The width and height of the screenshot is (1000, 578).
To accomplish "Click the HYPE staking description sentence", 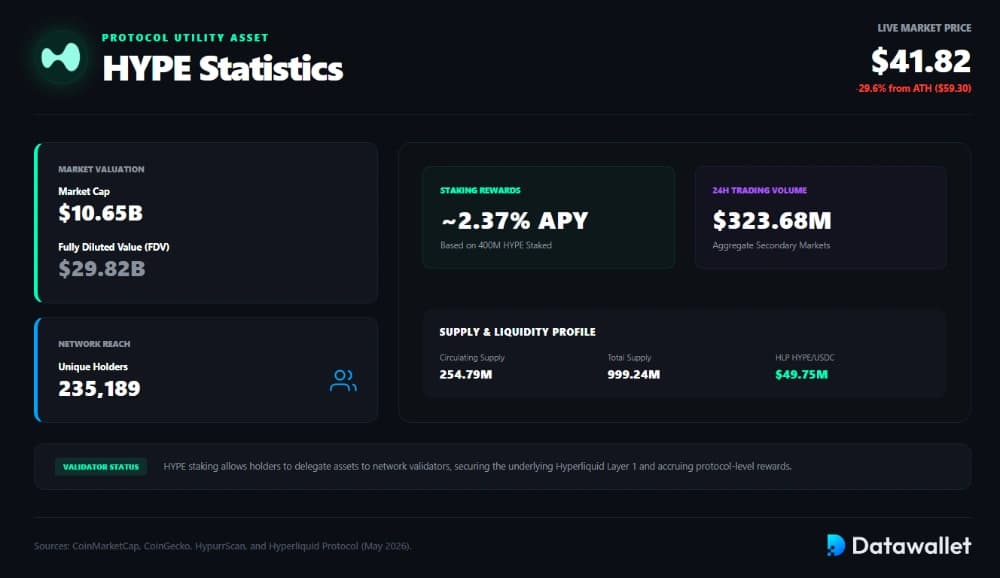I will 477,466.
